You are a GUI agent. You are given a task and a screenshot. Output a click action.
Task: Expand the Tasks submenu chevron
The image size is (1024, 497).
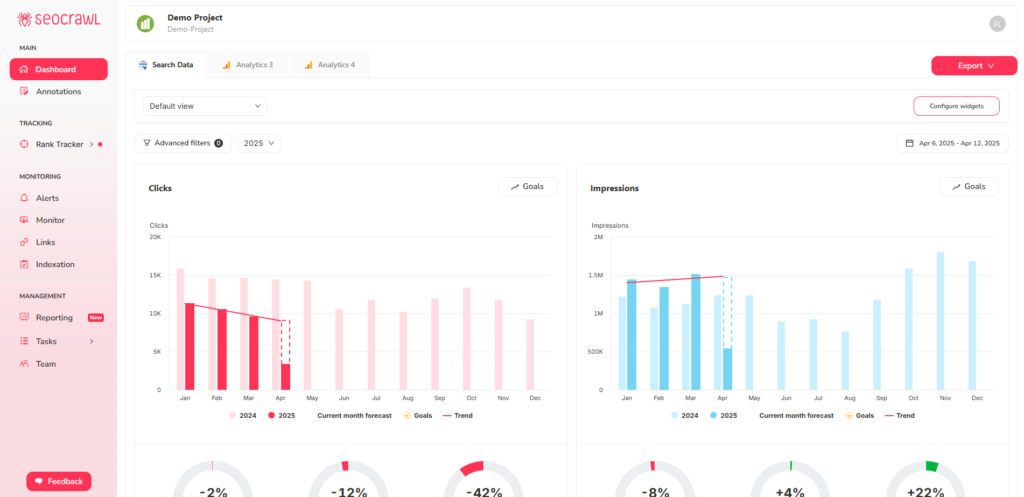coord(91,341)
